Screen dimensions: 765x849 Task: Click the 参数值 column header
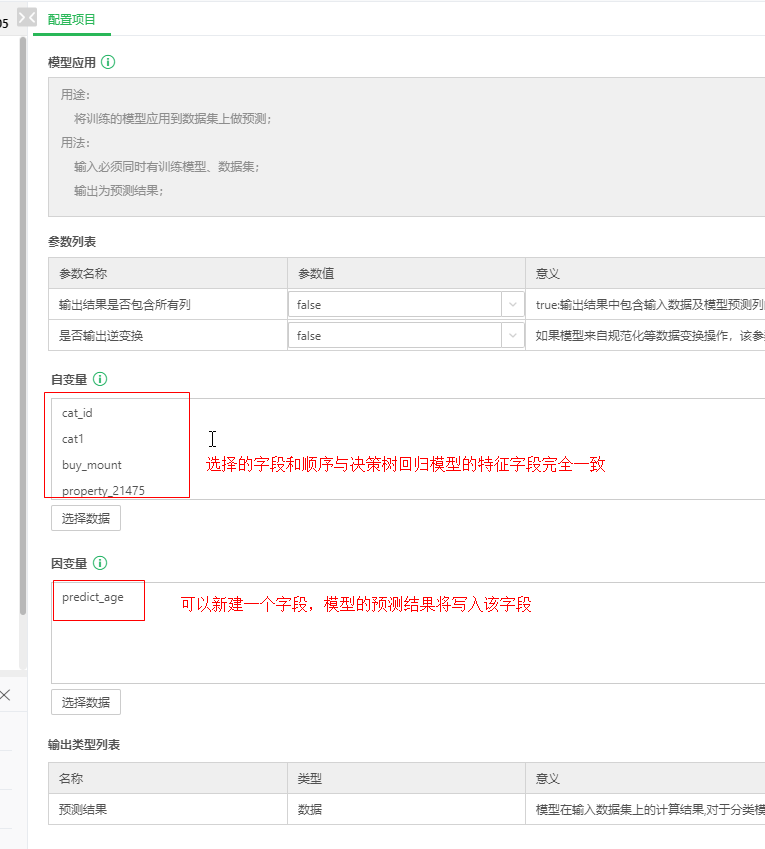click(315, 273)
